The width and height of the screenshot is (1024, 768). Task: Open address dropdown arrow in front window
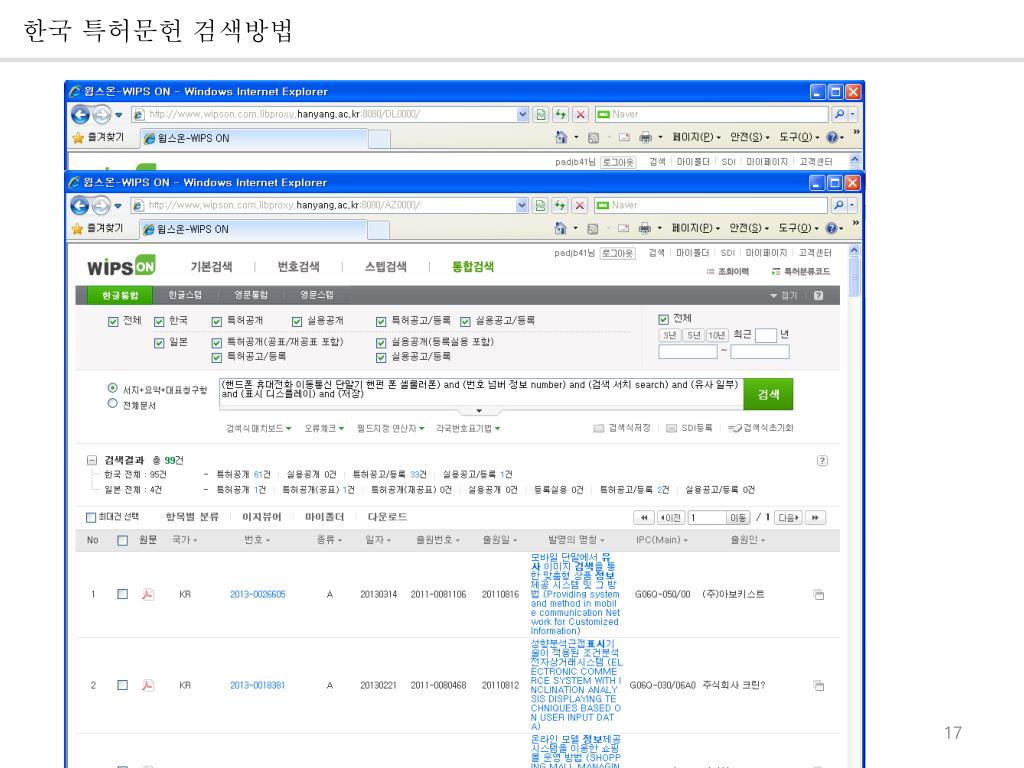point(522,205)
